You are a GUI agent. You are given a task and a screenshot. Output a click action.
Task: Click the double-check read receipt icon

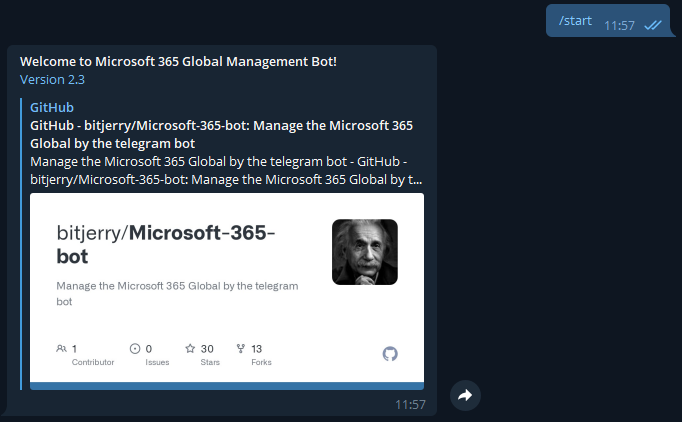(652, 25)
